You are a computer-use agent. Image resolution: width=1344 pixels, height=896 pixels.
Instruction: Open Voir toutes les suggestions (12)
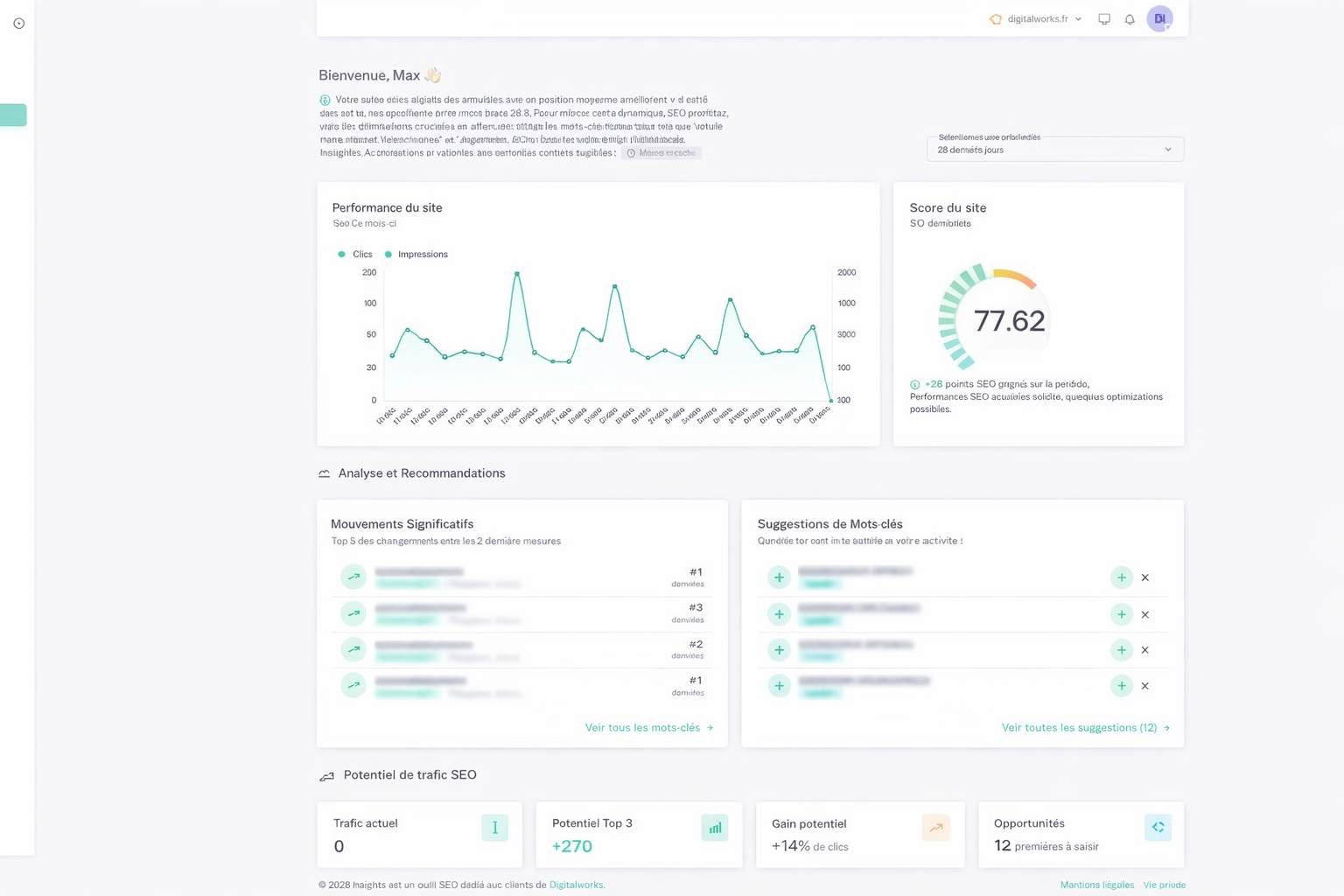1085,727
